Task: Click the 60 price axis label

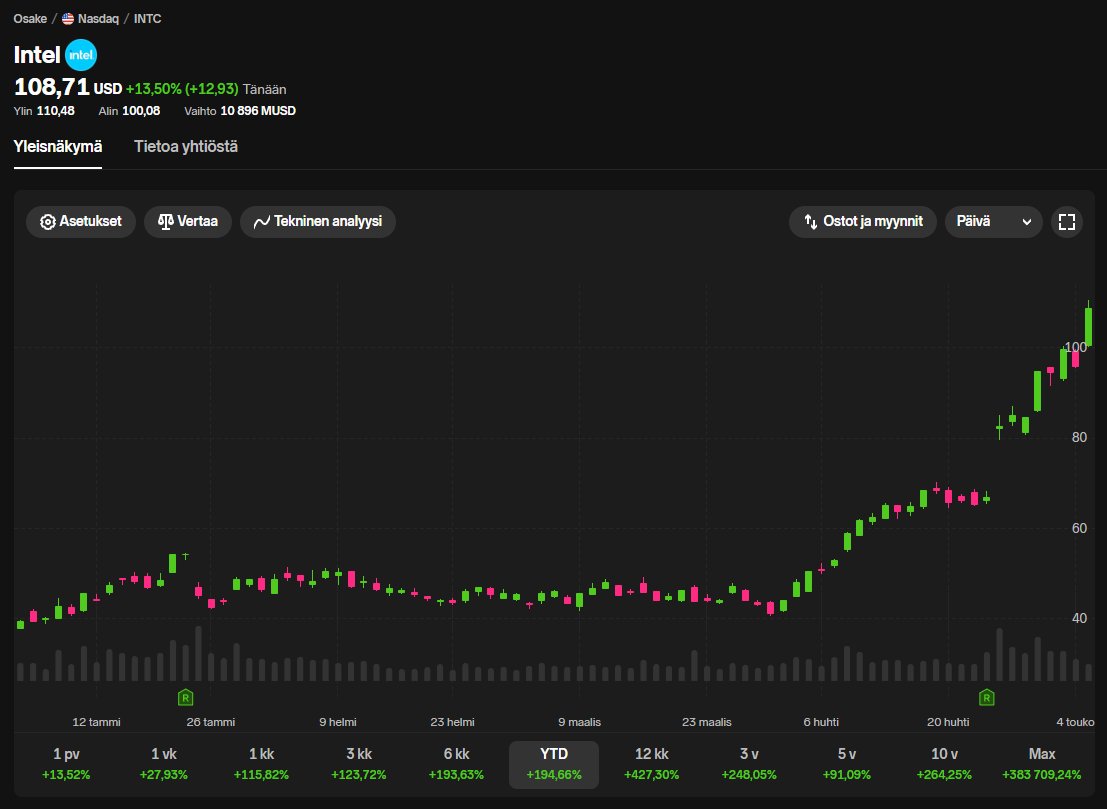Action: pyautogui.click(x=1079, y=528)
